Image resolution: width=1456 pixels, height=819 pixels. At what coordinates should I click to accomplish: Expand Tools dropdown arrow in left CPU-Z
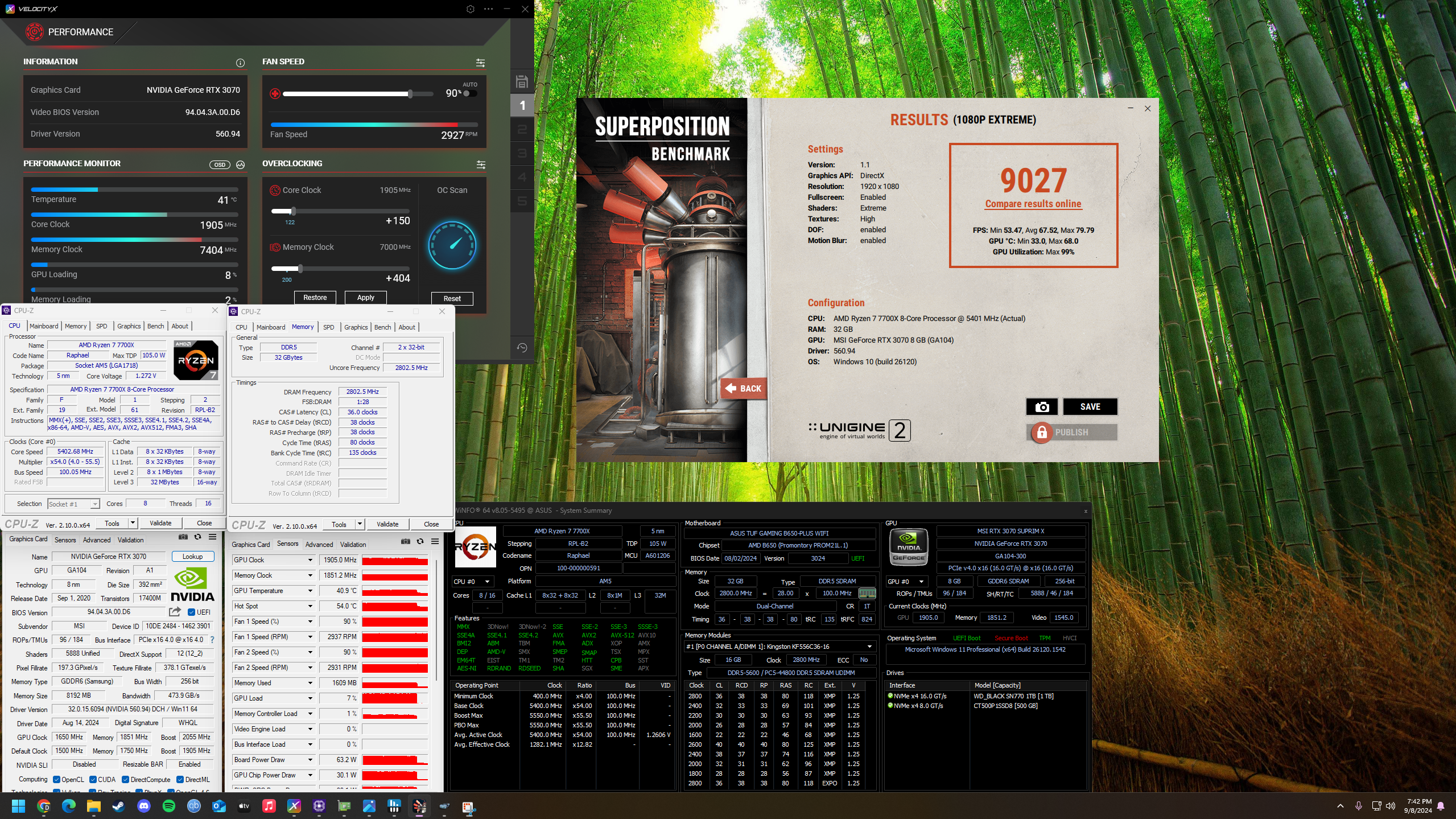click(133, 523)
